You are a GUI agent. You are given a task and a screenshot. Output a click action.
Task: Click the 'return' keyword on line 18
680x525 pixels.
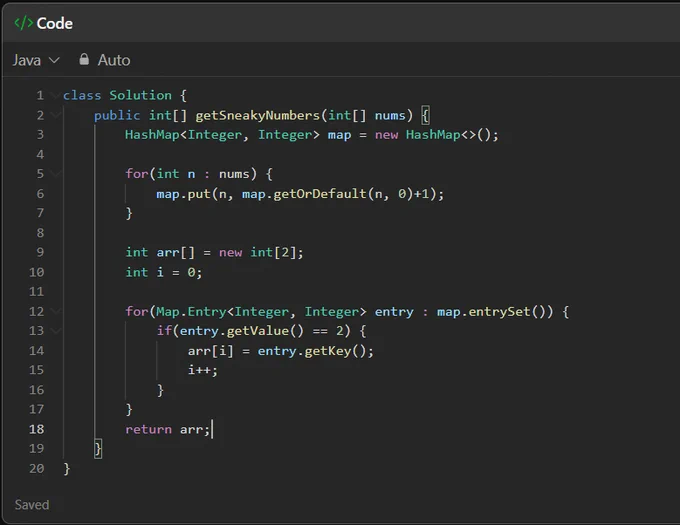pos(148,429)
